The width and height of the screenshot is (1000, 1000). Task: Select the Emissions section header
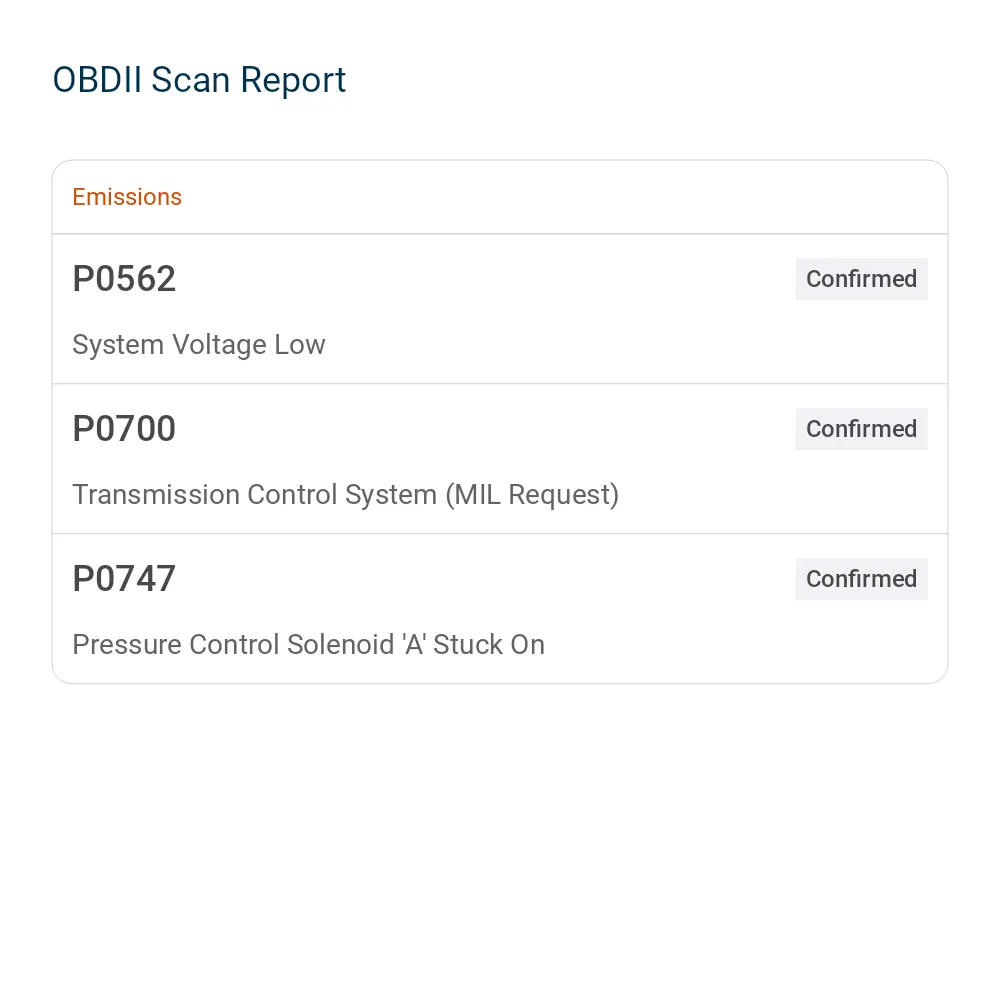click(127, 197)
